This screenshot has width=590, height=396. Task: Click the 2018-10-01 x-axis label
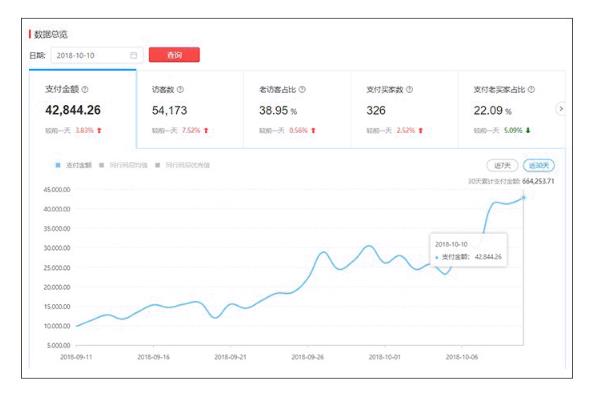point(385,357)
